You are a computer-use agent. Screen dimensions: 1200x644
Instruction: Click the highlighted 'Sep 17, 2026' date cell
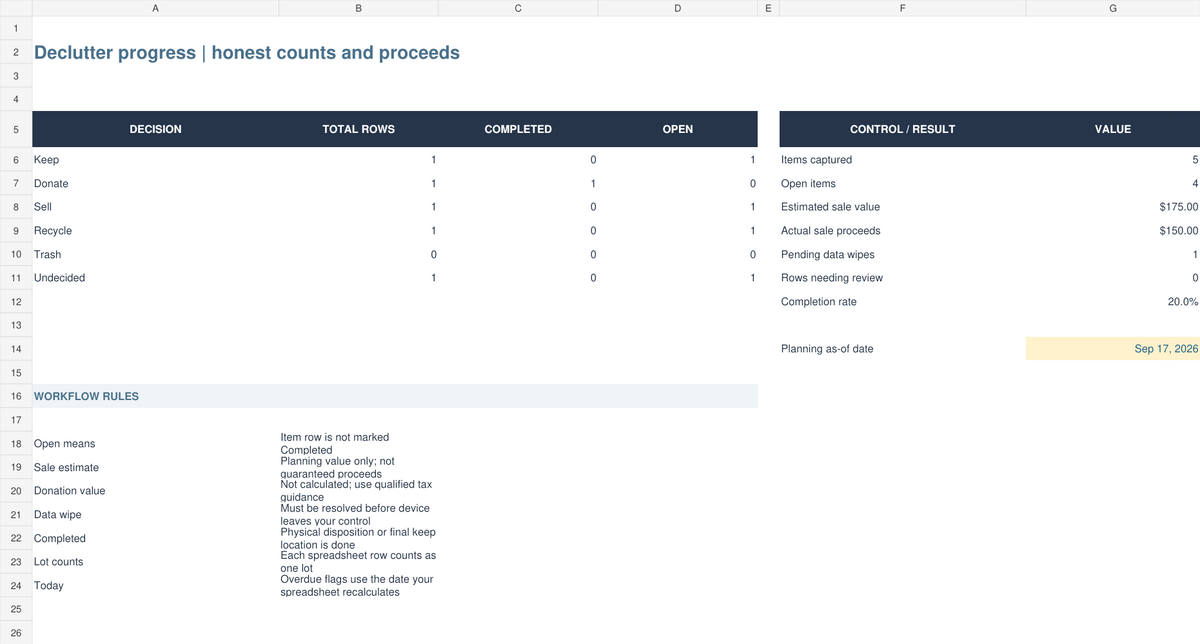tap(1113, 349)
